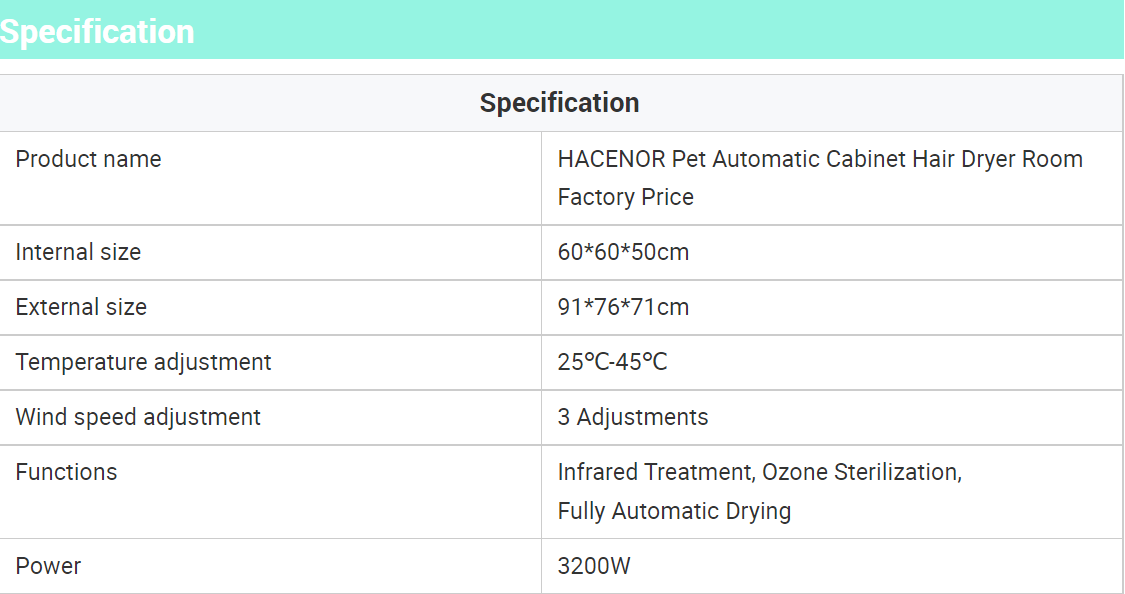Select the Product name label cell
The height and width of the screenshot is (594, 1125).
pyautogui.click(x=270, y=178)
